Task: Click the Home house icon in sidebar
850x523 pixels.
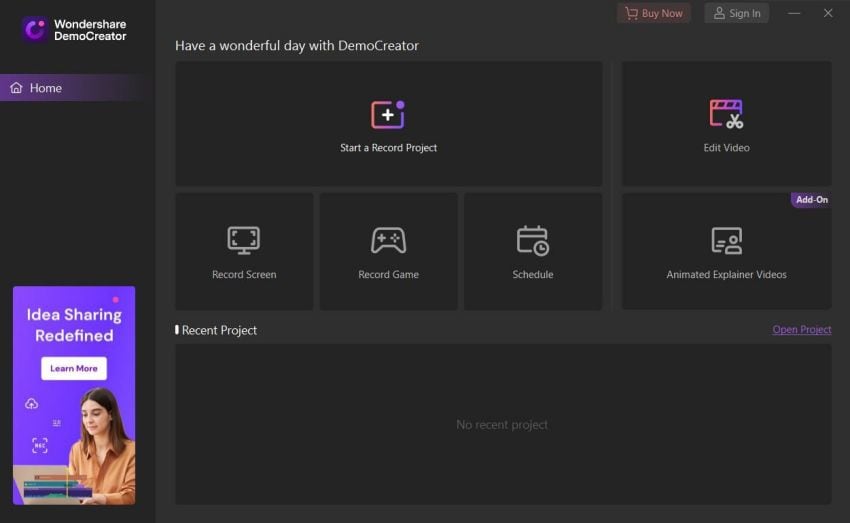Action: [16, 88]
